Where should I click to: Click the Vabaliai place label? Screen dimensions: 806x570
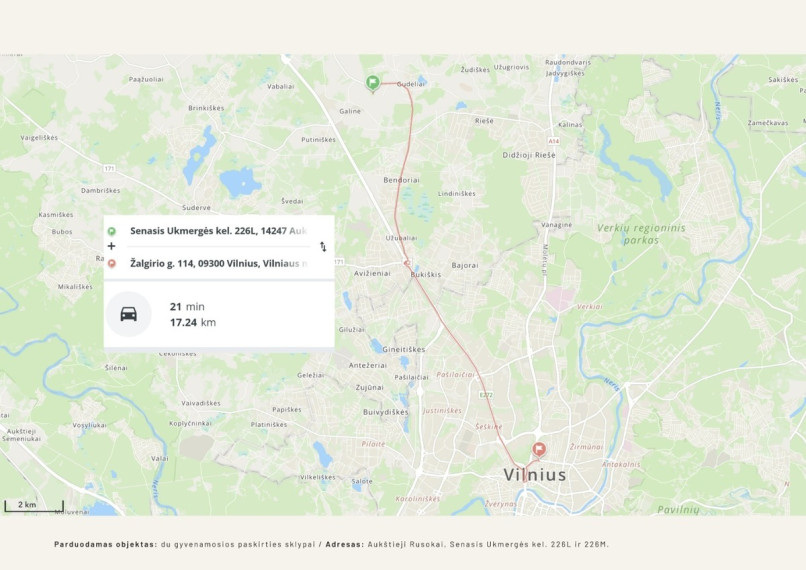pyautogui.click(x=281, y=86)
